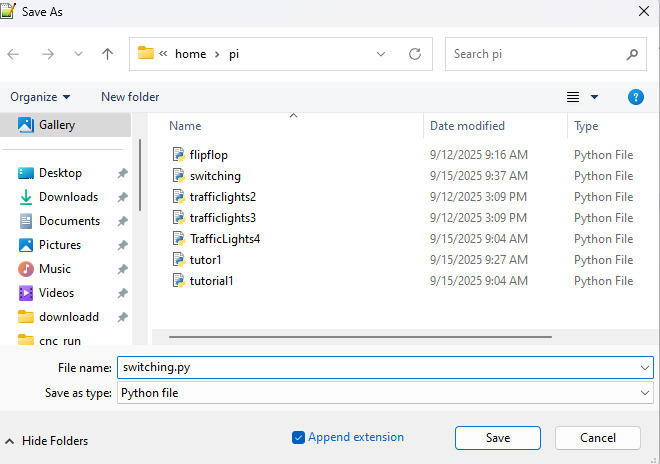Expand the Save as type dropdown
This screenshot has height=464, width=660.
coord(644,393)
